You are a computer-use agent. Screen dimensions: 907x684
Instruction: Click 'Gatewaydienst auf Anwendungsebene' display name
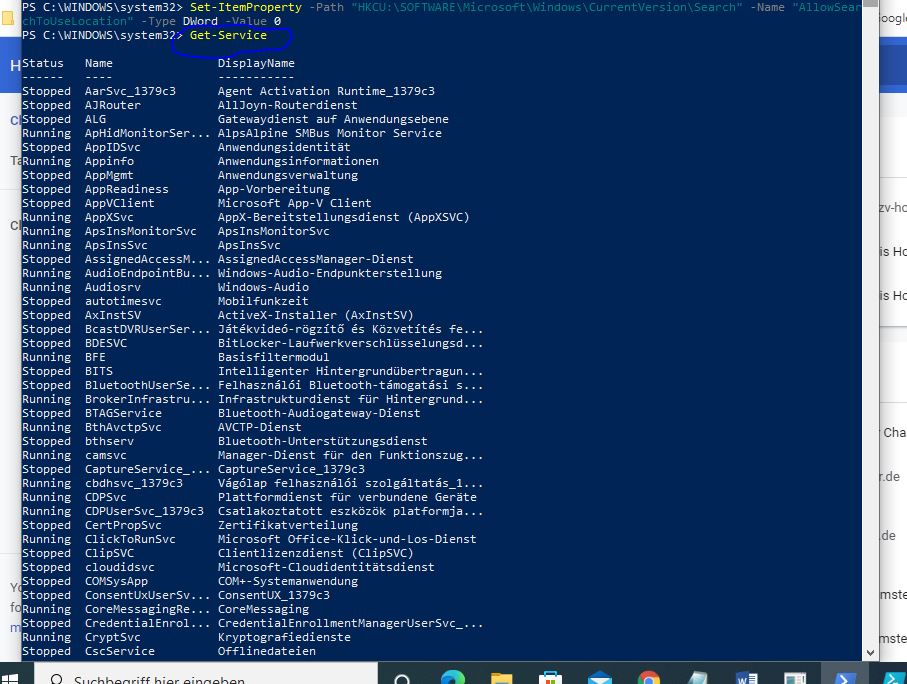click(x=333, y=119)
